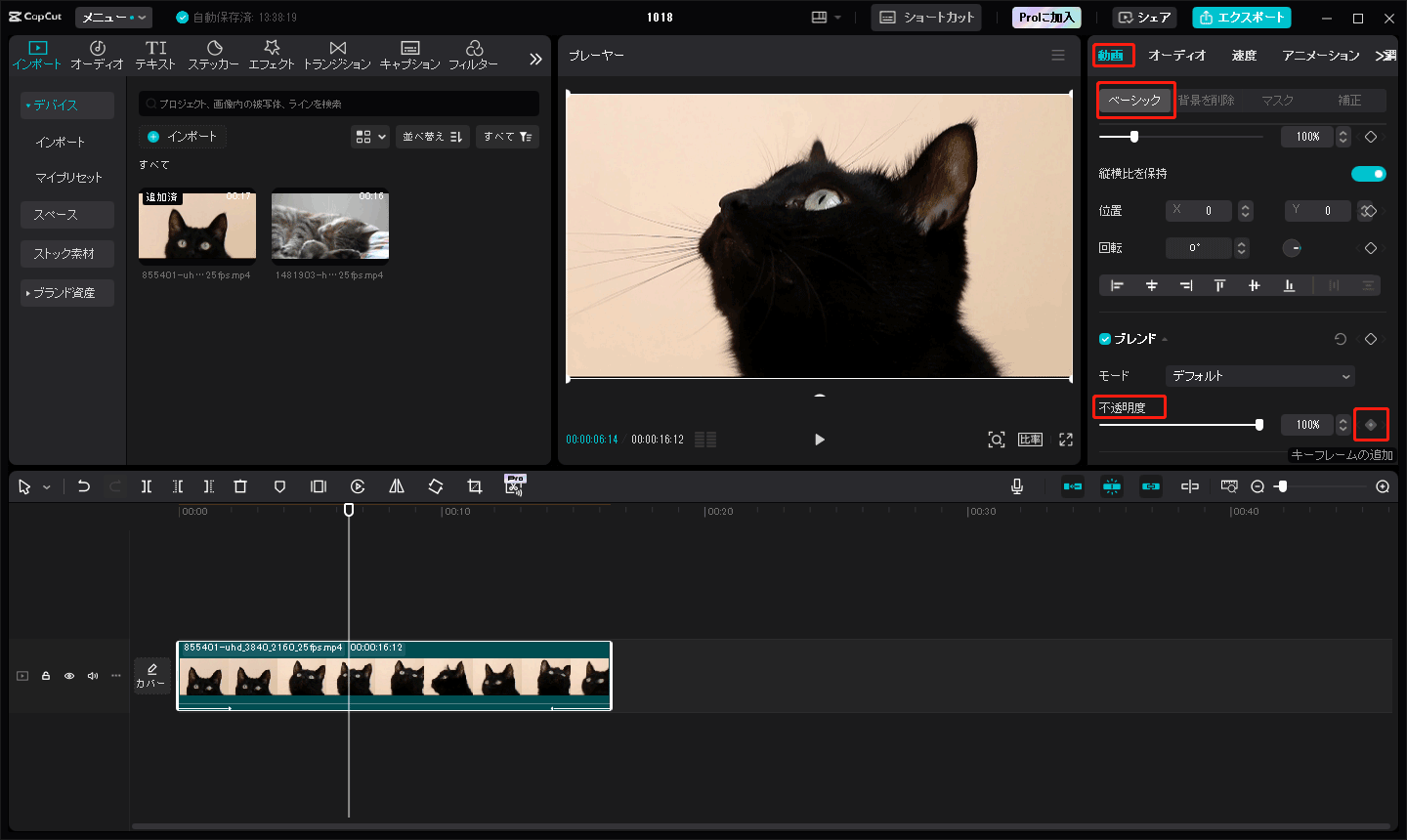Delete right of playhead tool
The image size is (1407, 840).
pyautogui.click(x=209, y=486)
